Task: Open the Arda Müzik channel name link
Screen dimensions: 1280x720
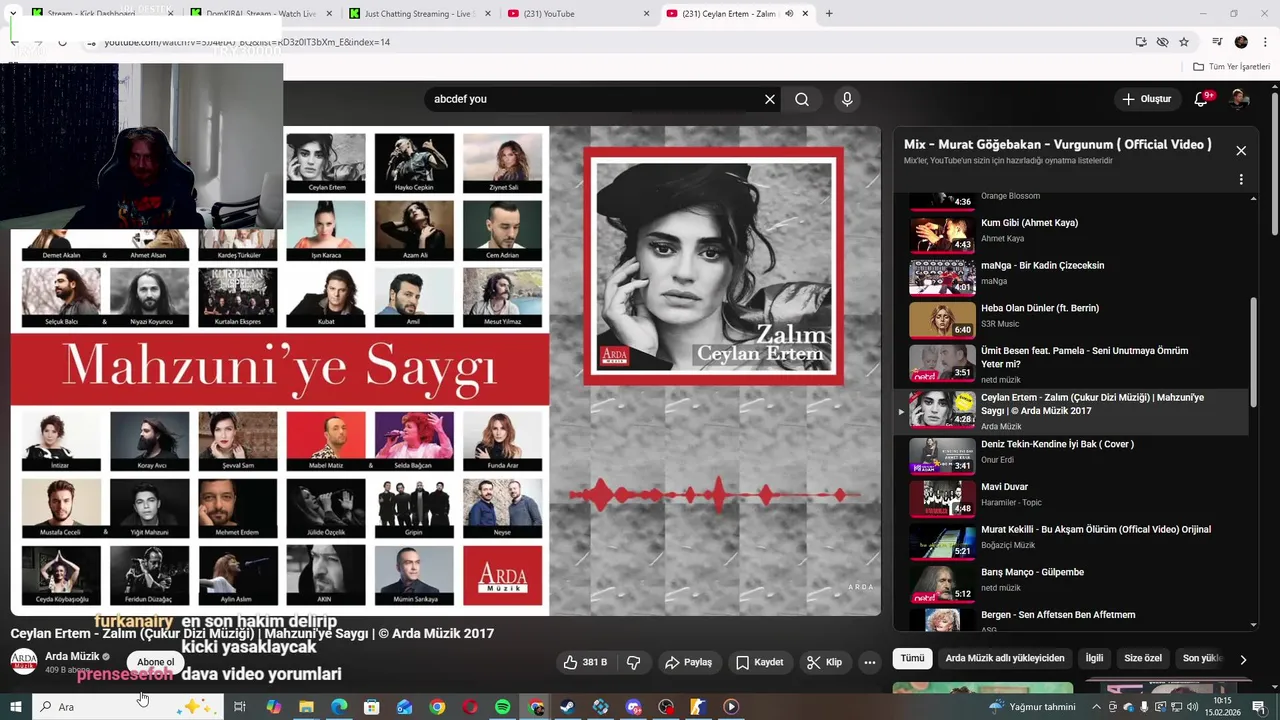Action: (x=72, y=657)
